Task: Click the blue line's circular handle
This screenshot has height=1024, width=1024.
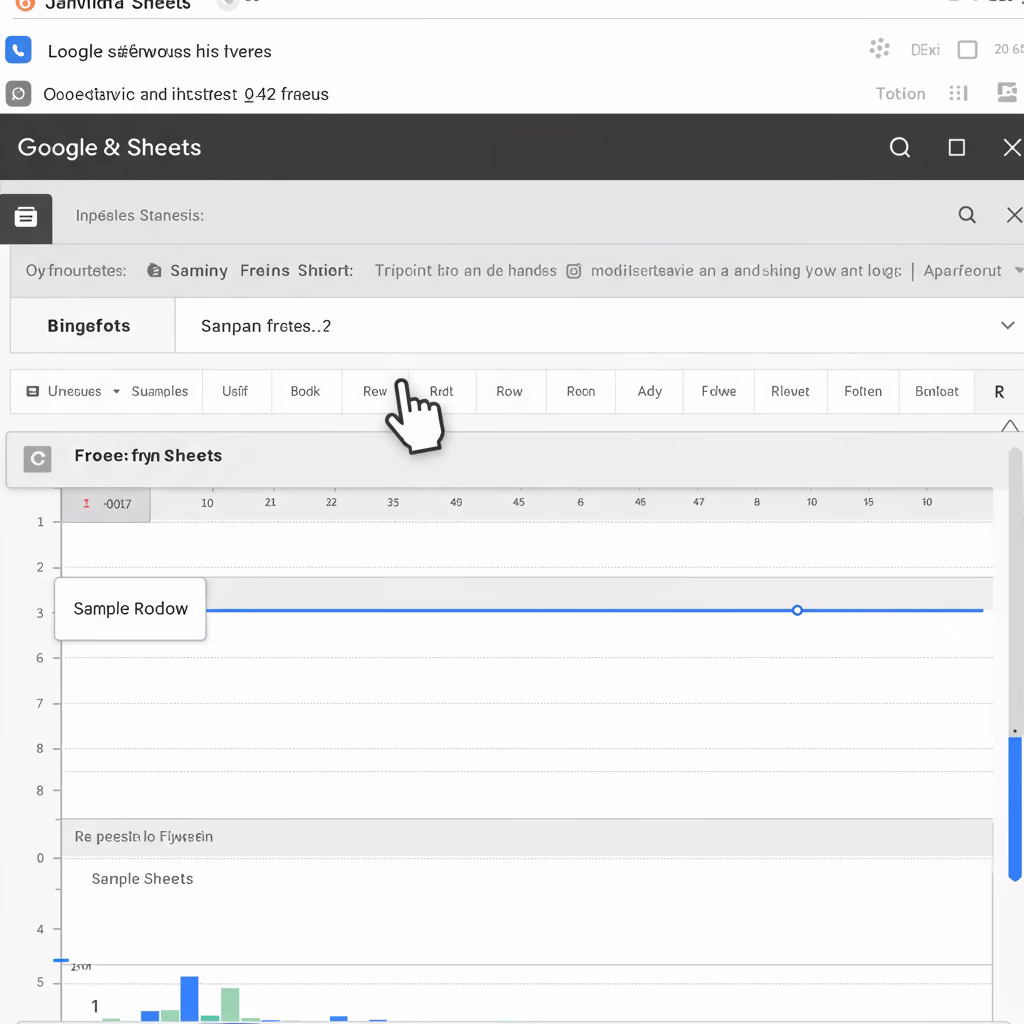Action: coord(797,610)
